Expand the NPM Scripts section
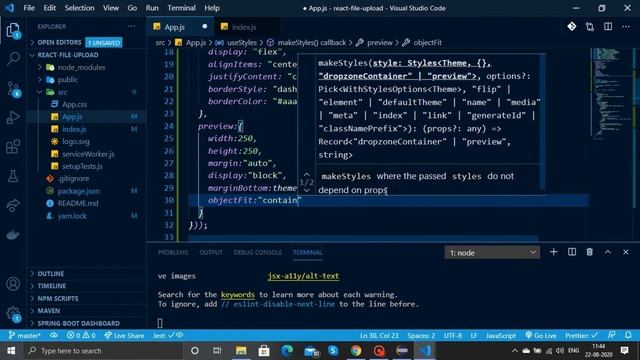The height and width of the screenshot is (360, 640). pos(58,298)
